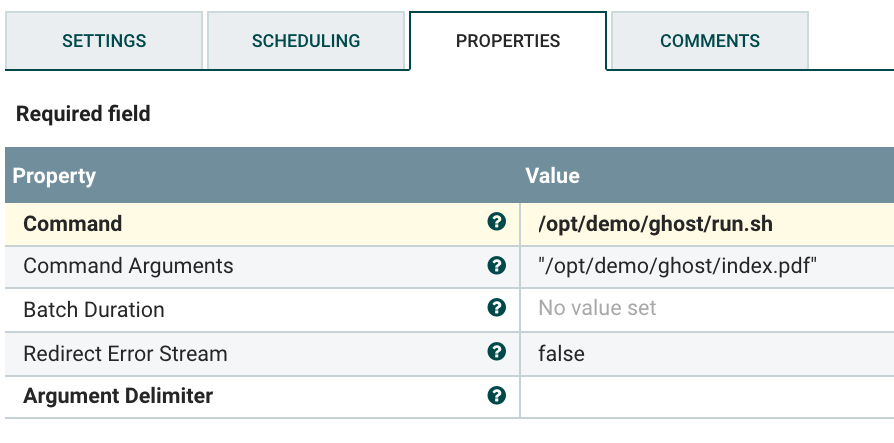Show help for Batch Duration property
The image size is (894, 443).
tap(496, 308)
